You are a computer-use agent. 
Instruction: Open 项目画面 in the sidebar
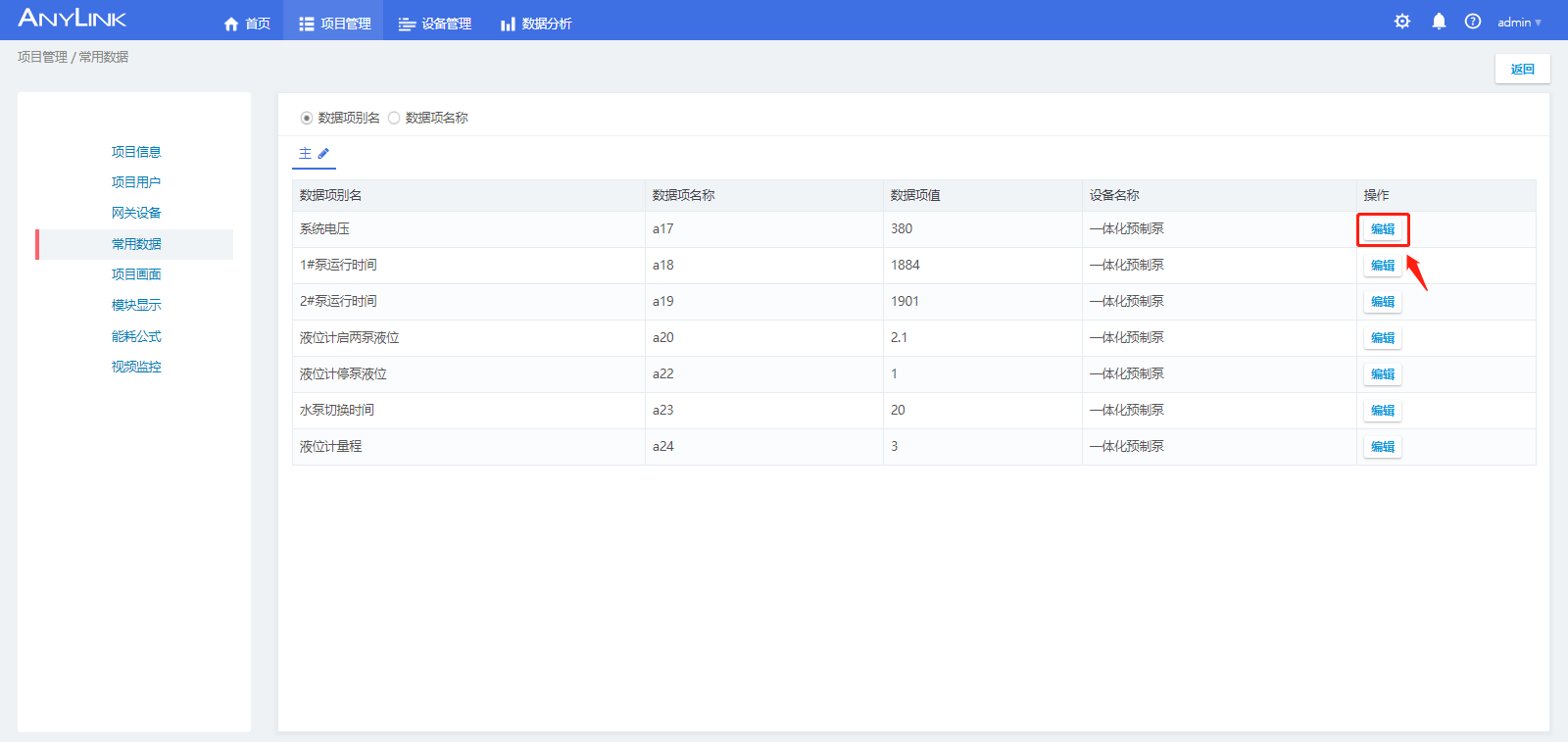pyautogui.click(x=136, y=274)
